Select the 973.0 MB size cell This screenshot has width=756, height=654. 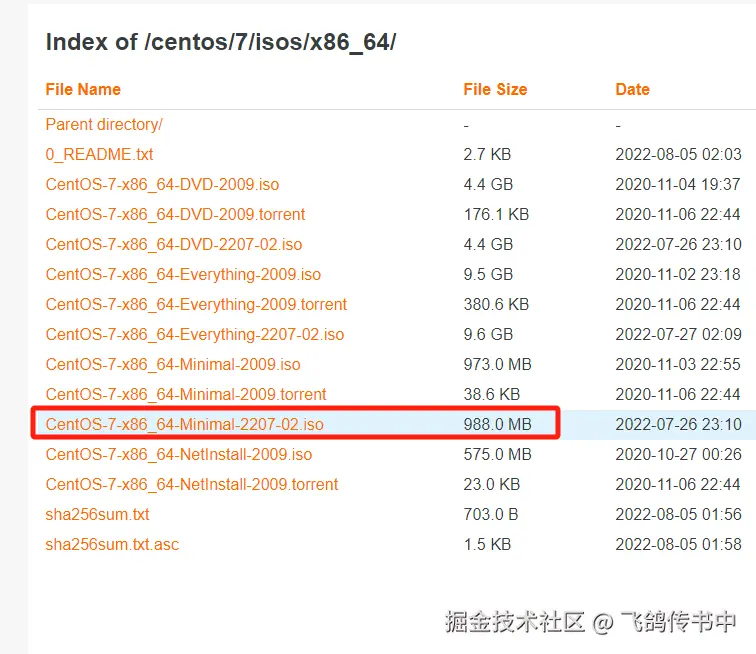[x=498, y=364]
